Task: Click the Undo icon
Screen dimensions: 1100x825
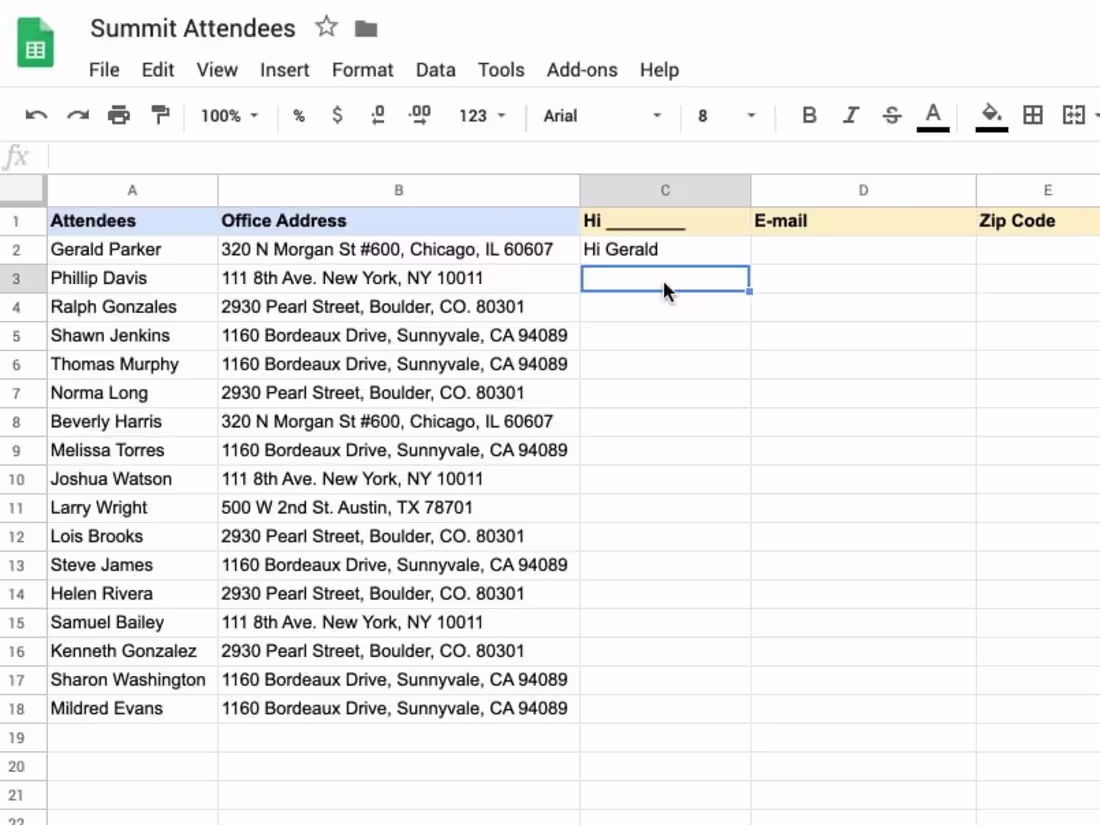Action: click(x=37, y=115)
